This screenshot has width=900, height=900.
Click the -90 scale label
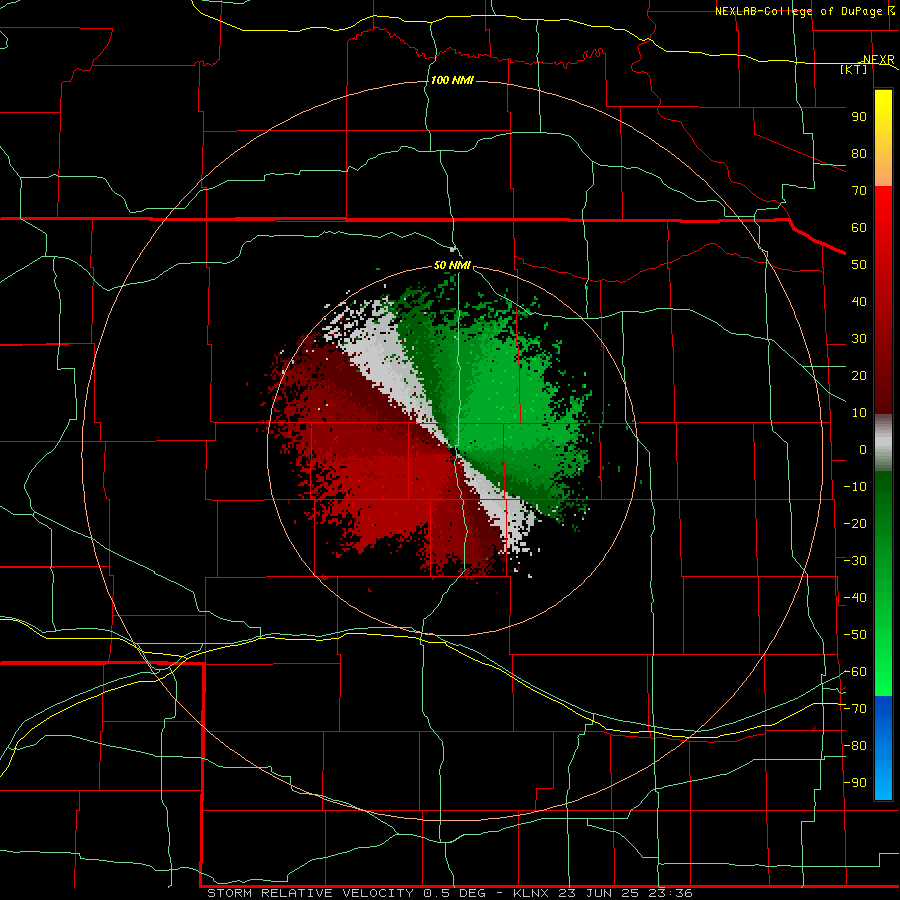(855, 783)
